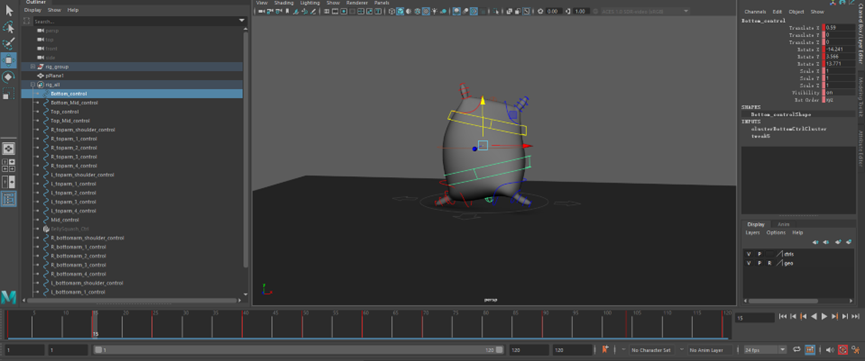Open the channel box Channels menu
This screenshot has height=361, width=865.
coord(755,12)
